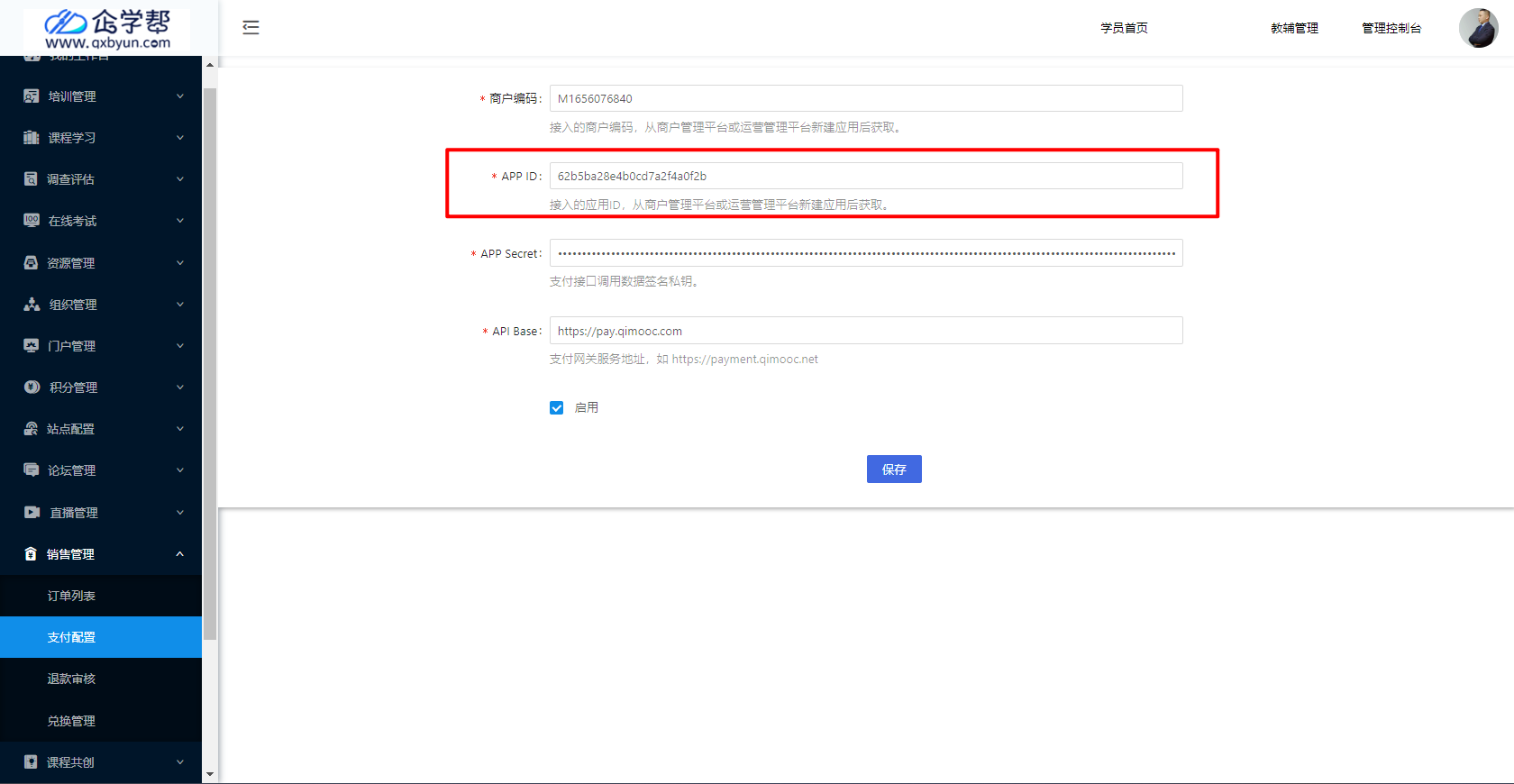Click the 培训管理 sidebar icon
This screenshot has height=784, width=1514.
[32, 96]
